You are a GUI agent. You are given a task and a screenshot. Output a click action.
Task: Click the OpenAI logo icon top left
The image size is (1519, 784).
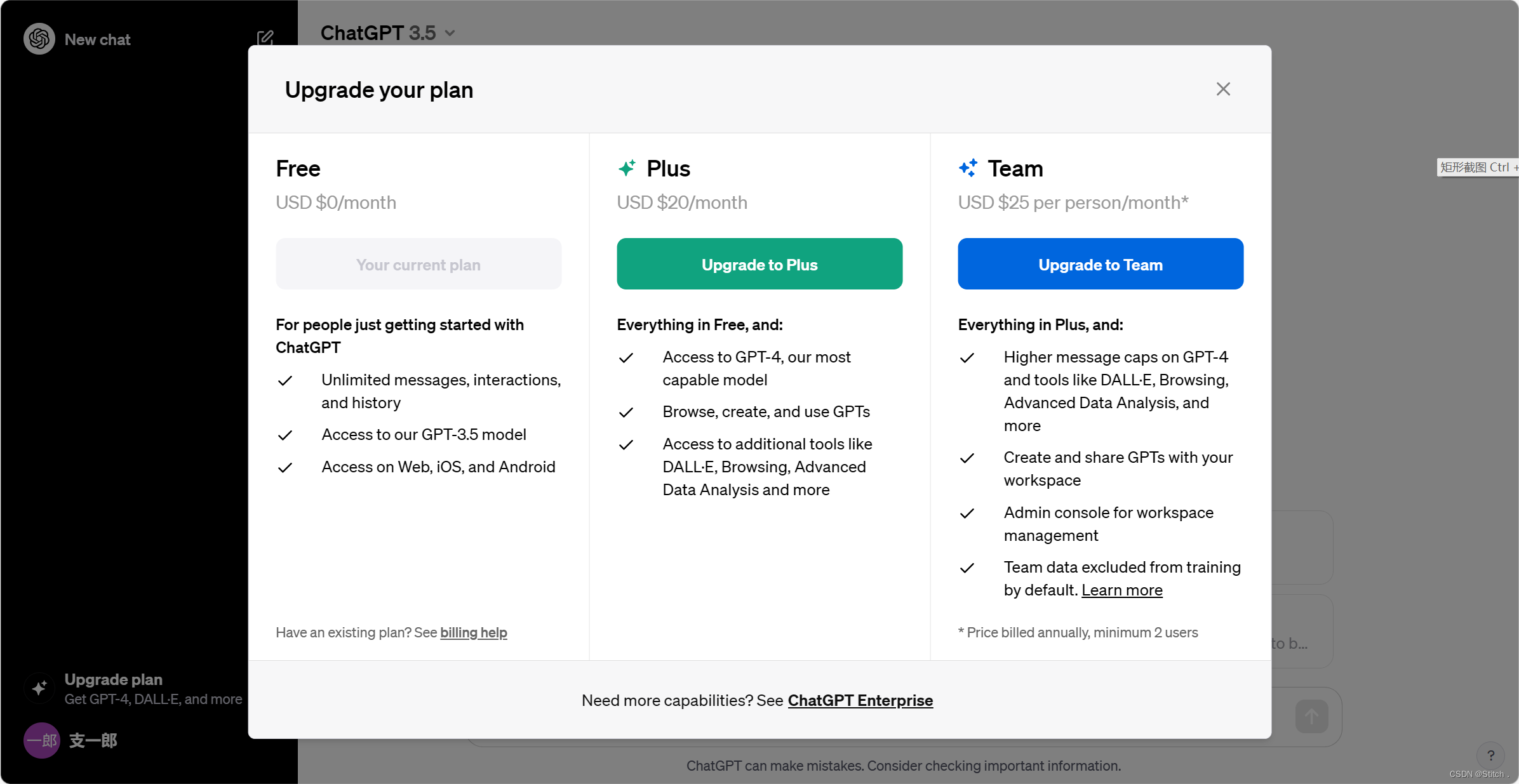pos(39,39)
